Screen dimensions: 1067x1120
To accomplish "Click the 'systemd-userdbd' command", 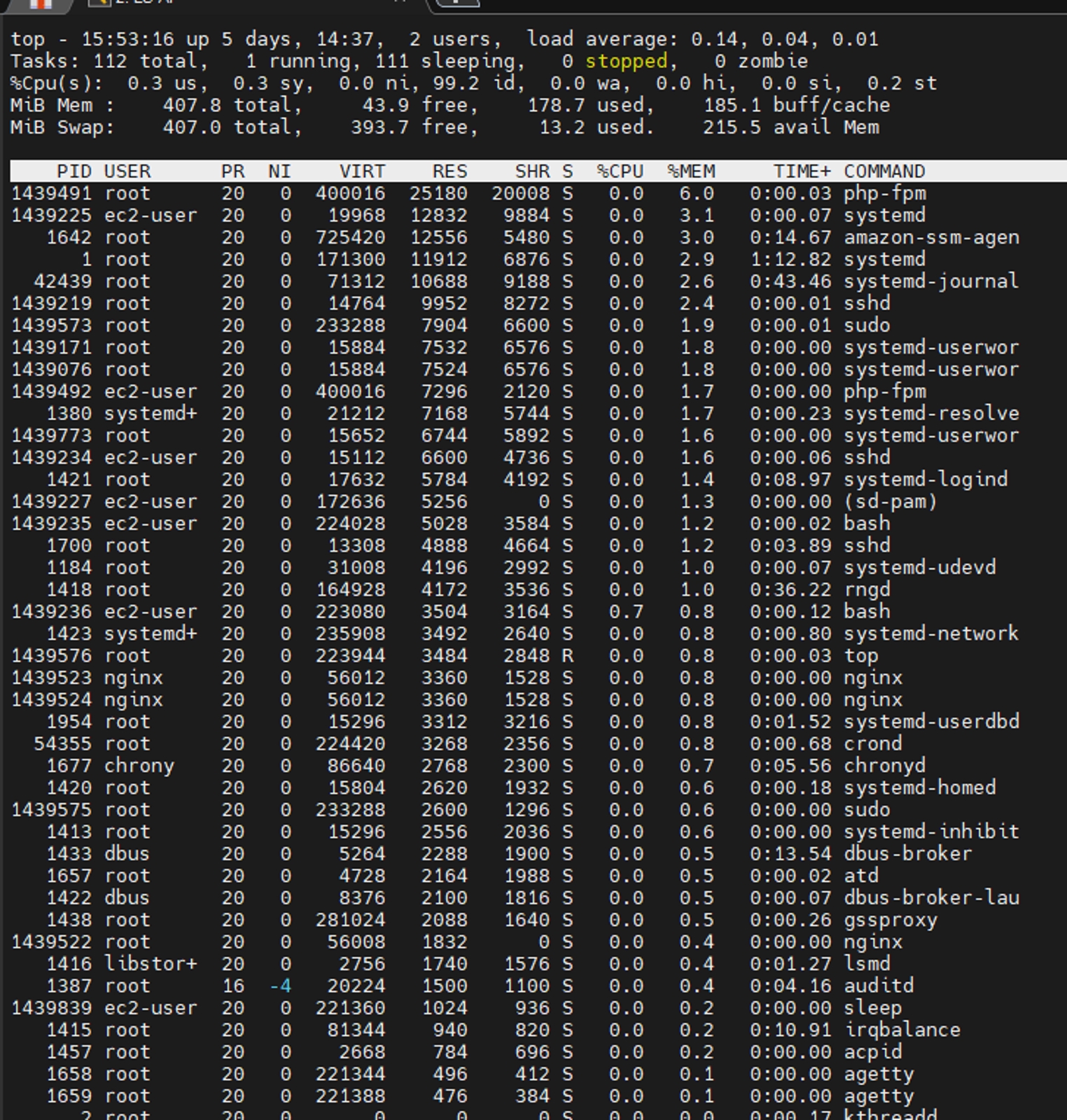I will 931,722.
